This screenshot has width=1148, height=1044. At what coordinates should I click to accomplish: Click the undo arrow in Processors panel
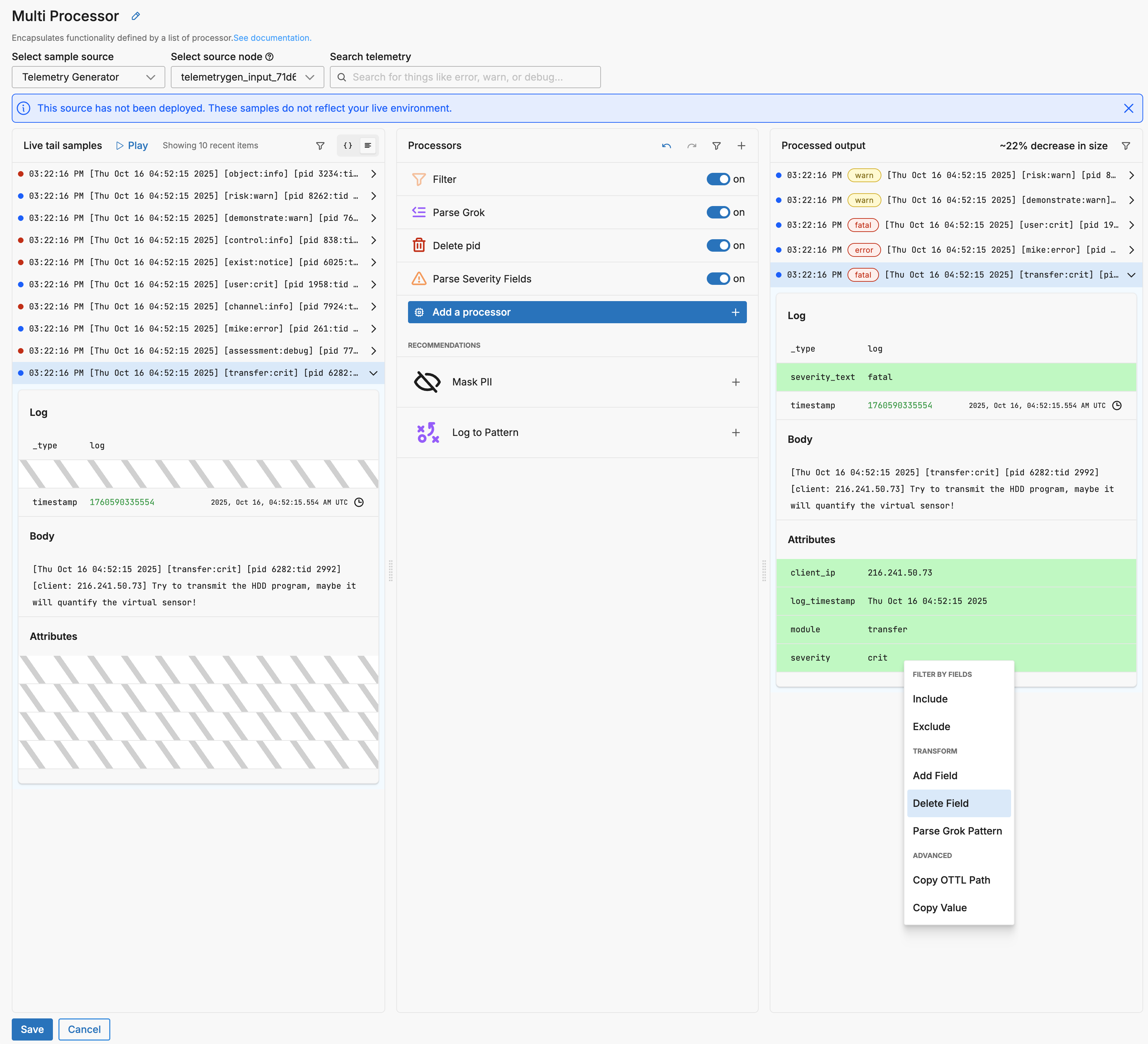666,146
